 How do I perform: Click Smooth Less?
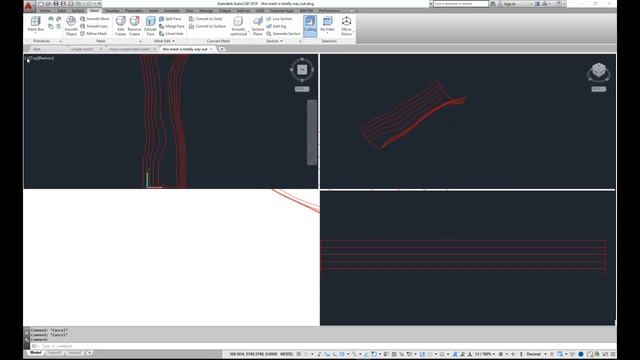pos(94,26)
